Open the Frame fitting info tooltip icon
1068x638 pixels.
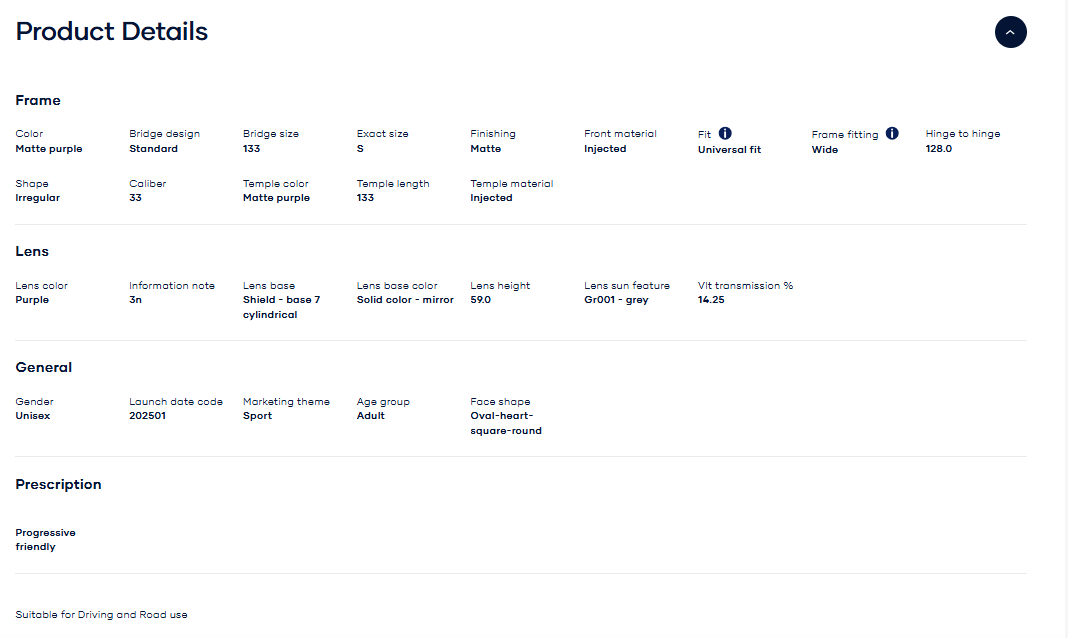coord(892,133)
